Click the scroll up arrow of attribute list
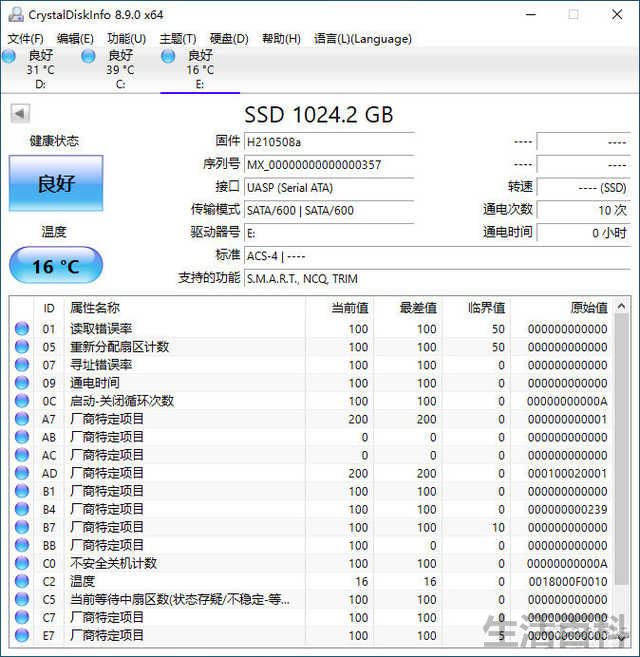The width and height of the screenshot is (640, 657). [x=622, y=306]
